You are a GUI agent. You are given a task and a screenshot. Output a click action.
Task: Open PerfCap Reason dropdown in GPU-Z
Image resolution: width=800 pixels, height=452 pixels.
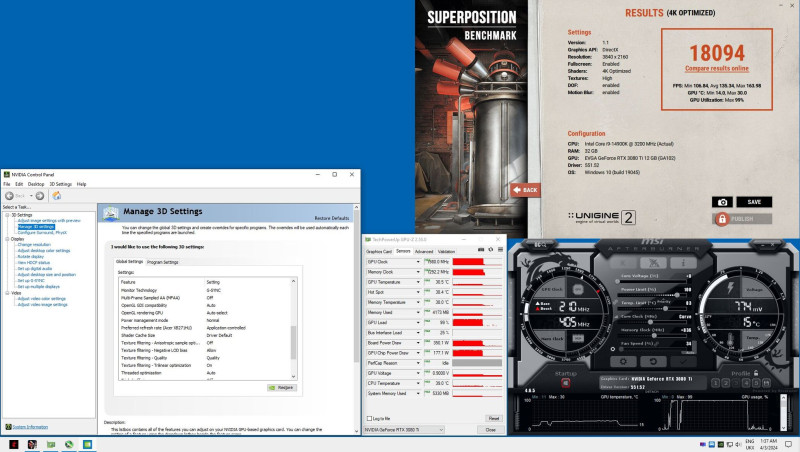click(418, 363)
